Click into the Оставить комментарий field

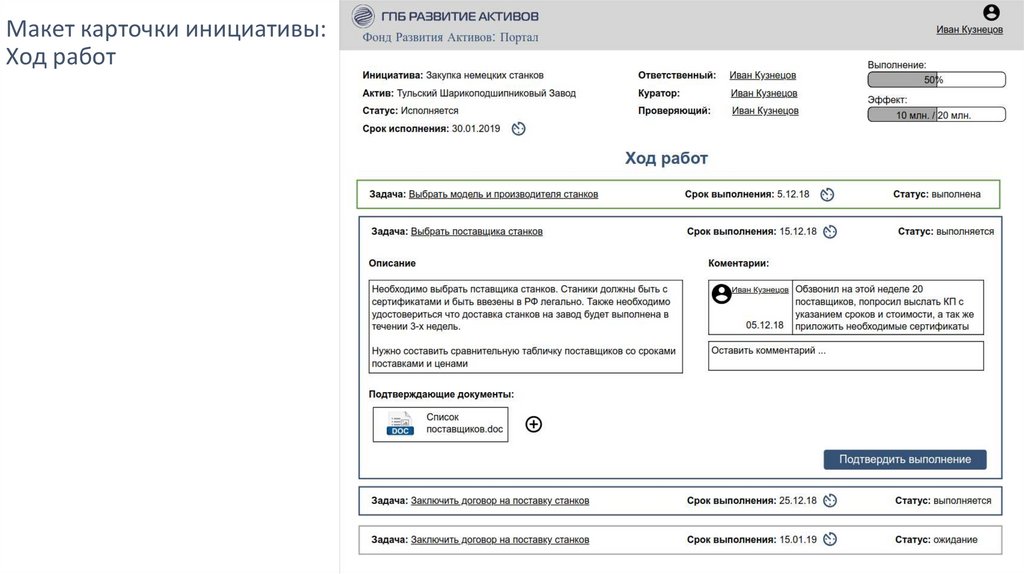coord(846,356)
